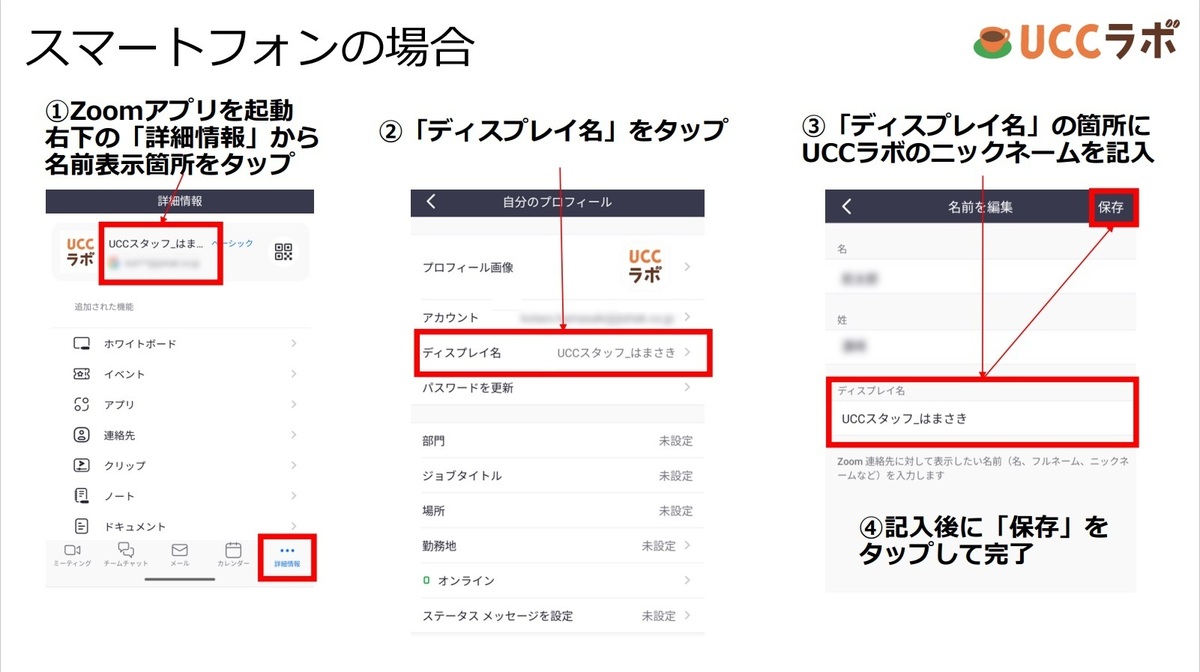
Task: Expand the ホワイトボード row chevron
Action: 293,344
